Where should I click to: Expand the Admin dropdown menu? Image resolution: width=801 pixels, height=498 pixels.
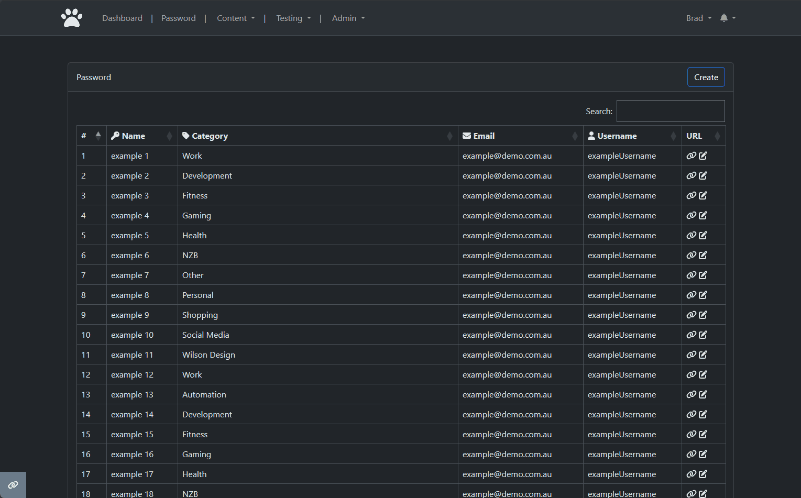348,18
